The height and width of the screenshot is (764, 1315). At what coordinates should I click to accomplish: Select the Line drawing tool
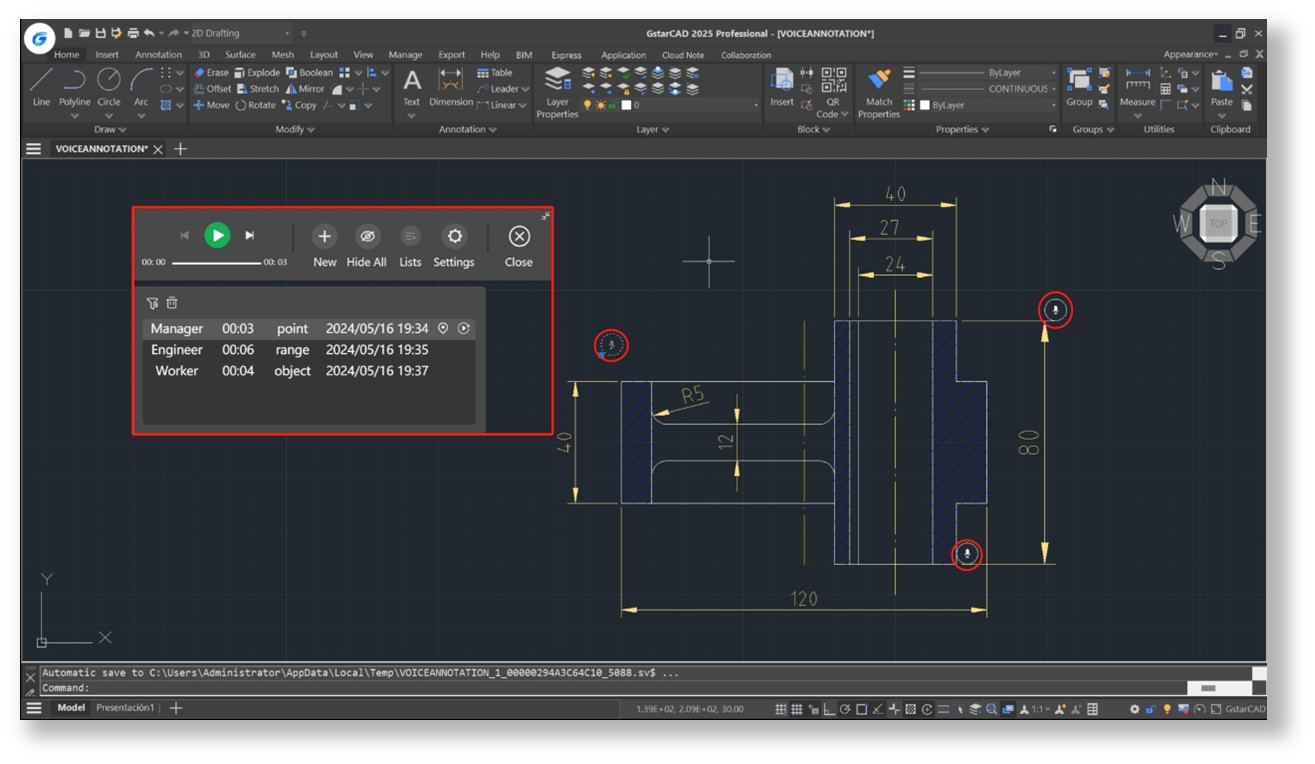coord(41,82)
